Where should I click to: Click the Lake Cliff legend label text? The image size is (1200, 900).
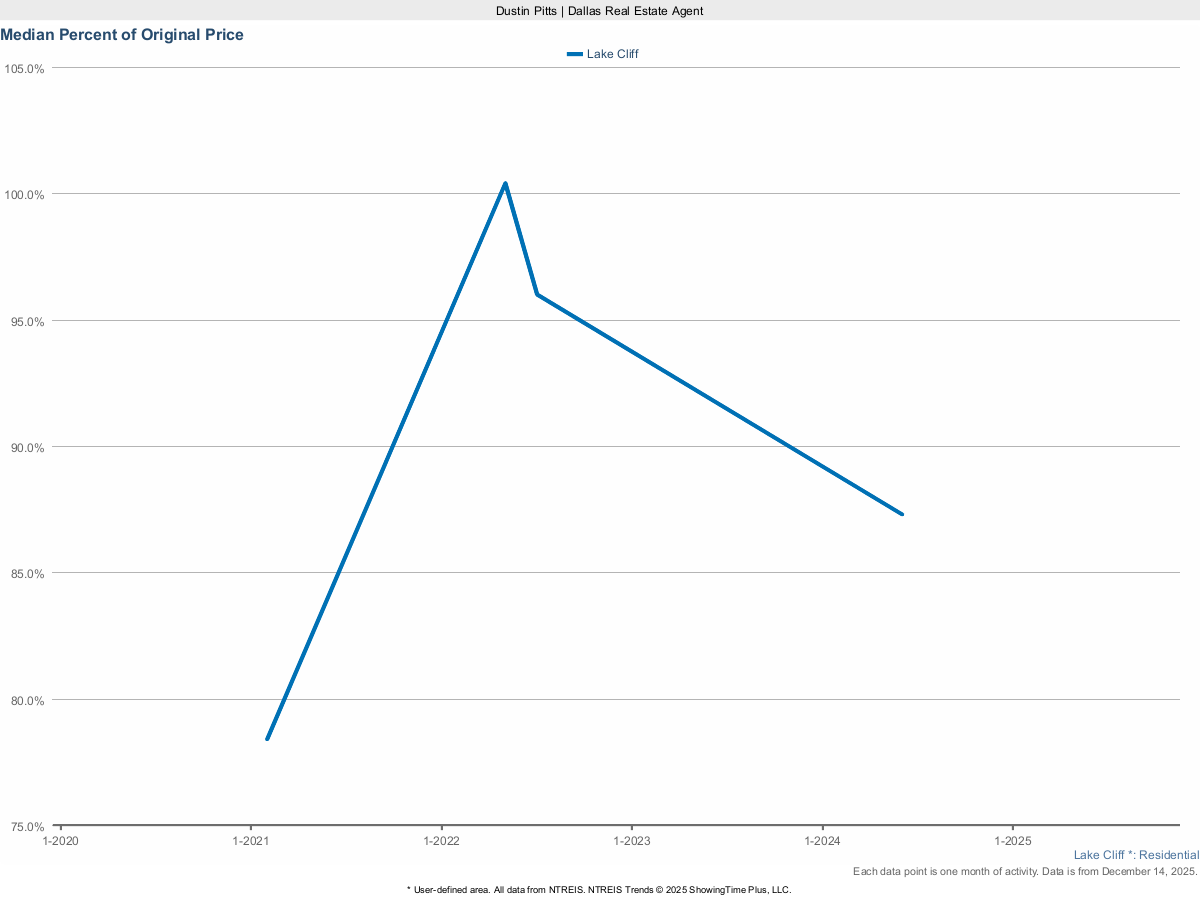[x=612, y=54]
